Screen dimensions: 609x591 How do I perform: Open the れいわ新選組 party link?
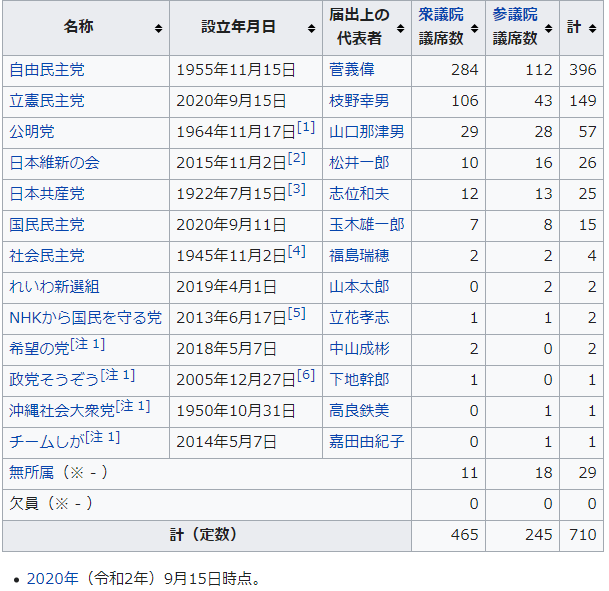click(54, 287)
